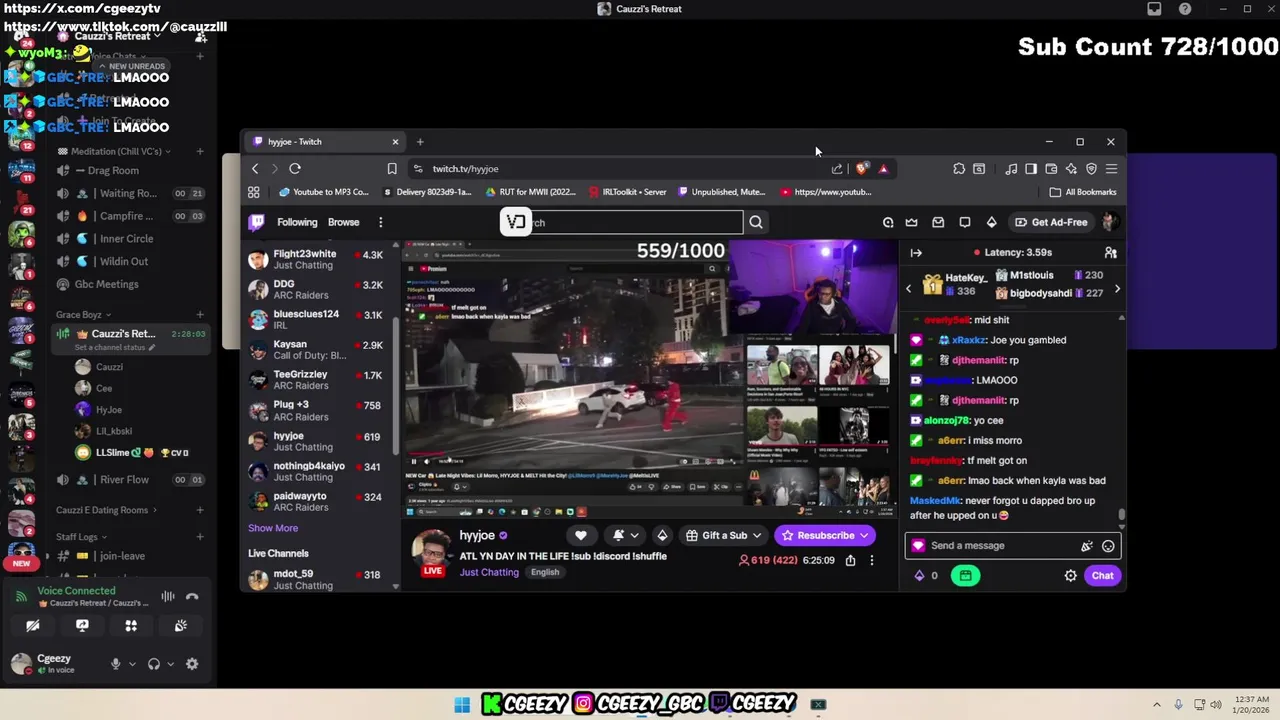Image resolution: width=1280 pixels, height=720 pixels.
Task: Click the Chat send button
Action: [x=1103, y=575]
